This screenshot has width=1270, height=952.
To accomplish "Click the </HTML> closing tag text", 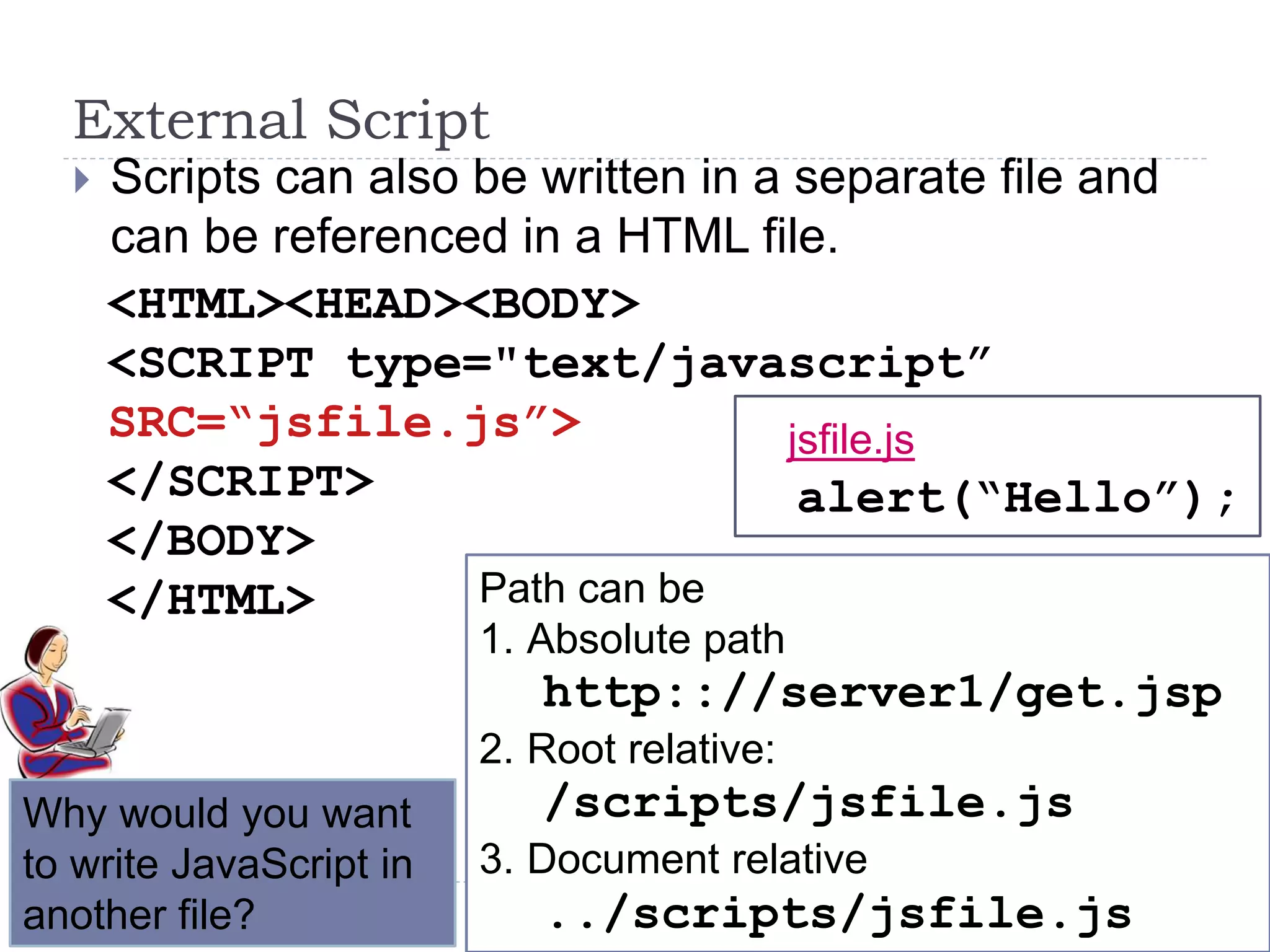I will coord(211,600).
